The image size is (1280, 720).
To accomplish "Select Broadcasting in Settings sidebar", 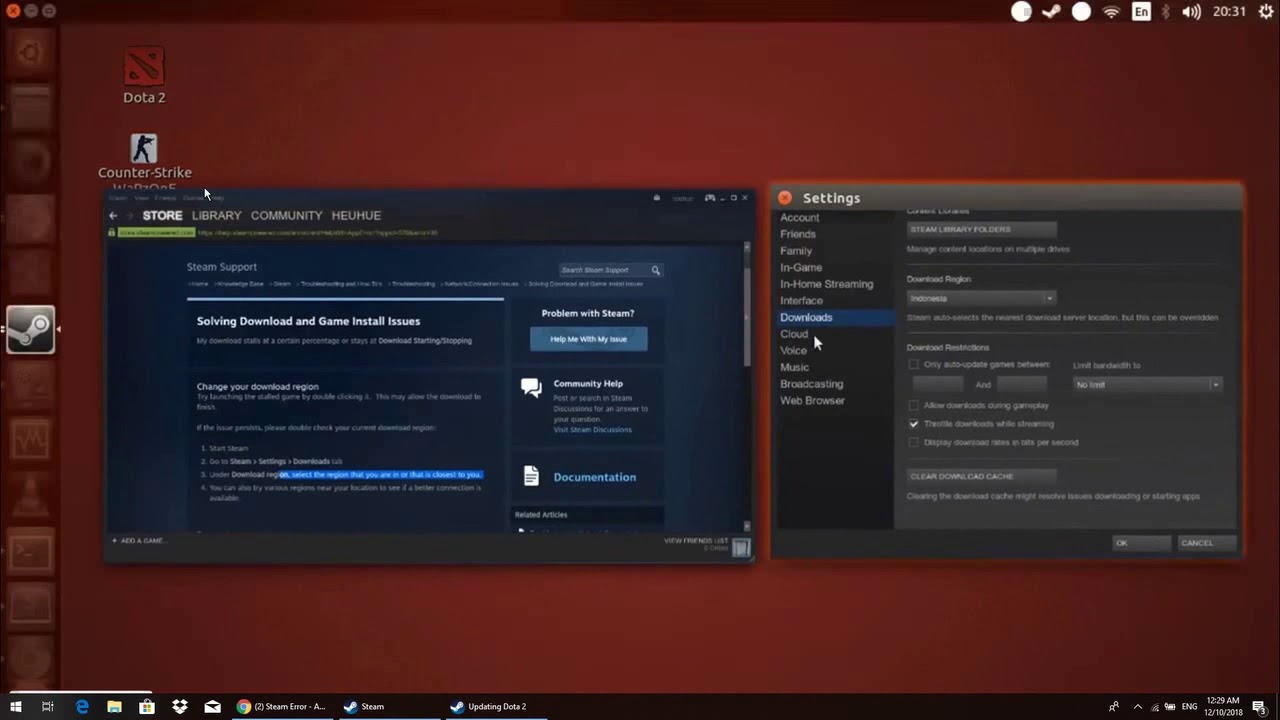I will [811, 384].
